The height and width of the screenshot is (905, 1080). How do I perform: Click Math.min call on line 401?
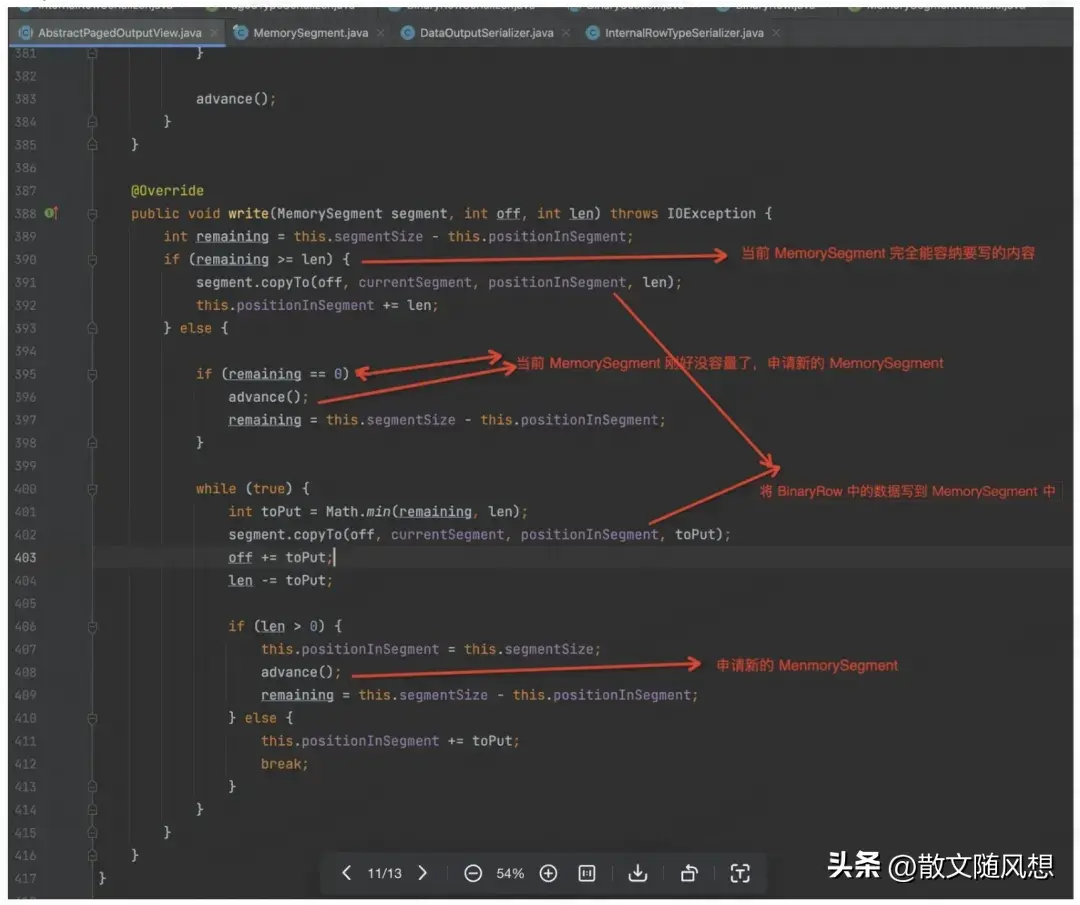point(358,512)
